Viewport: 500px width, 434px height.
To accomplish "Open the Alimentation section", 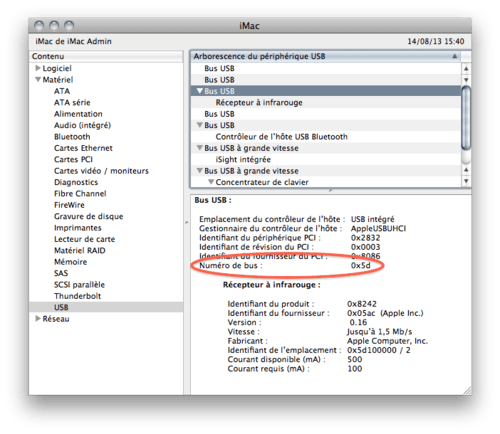I will point(78,114).
